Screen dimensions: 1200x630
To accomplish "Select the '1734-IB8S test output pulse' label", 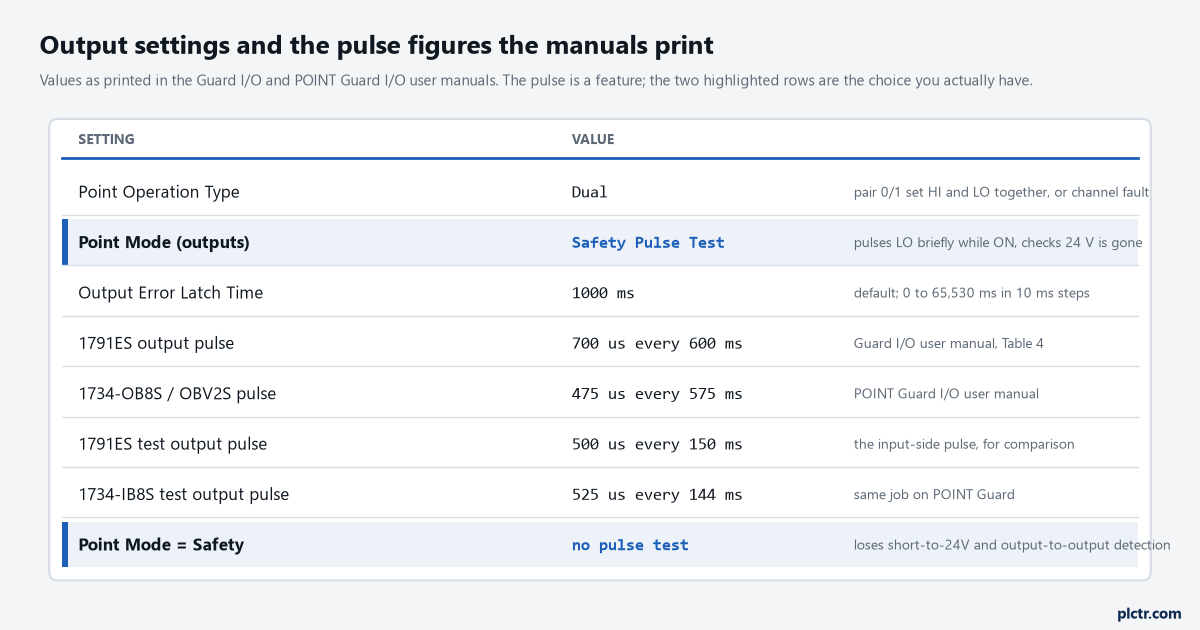I will [184, 494].
